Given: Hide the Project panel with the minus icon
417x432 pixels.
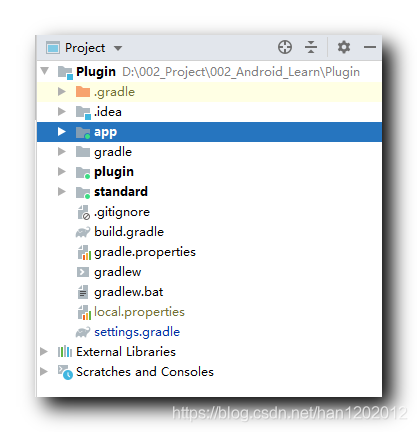Looking at the screenshot, I should (x=369, y=47).
